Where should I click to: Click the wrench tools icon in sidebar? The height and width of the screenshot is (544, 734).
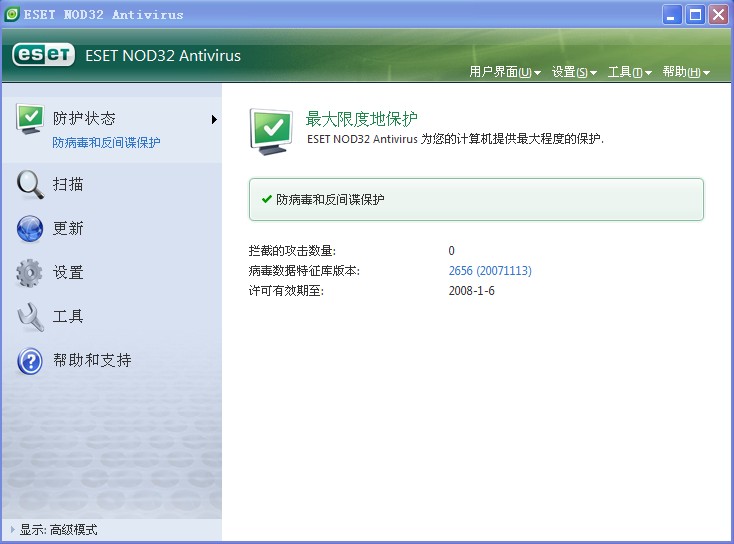pos(30,317)
